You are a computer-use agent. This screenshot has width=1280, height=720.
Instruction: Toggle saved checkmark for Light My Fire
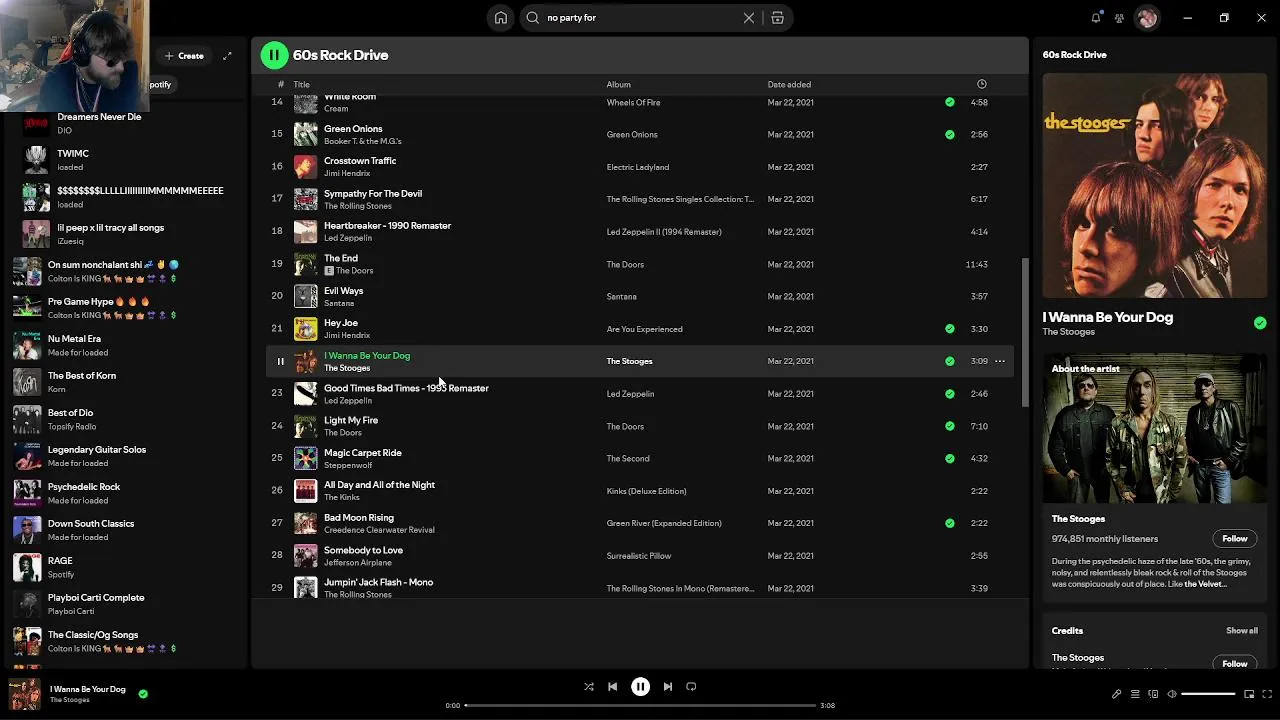(949, 426)
